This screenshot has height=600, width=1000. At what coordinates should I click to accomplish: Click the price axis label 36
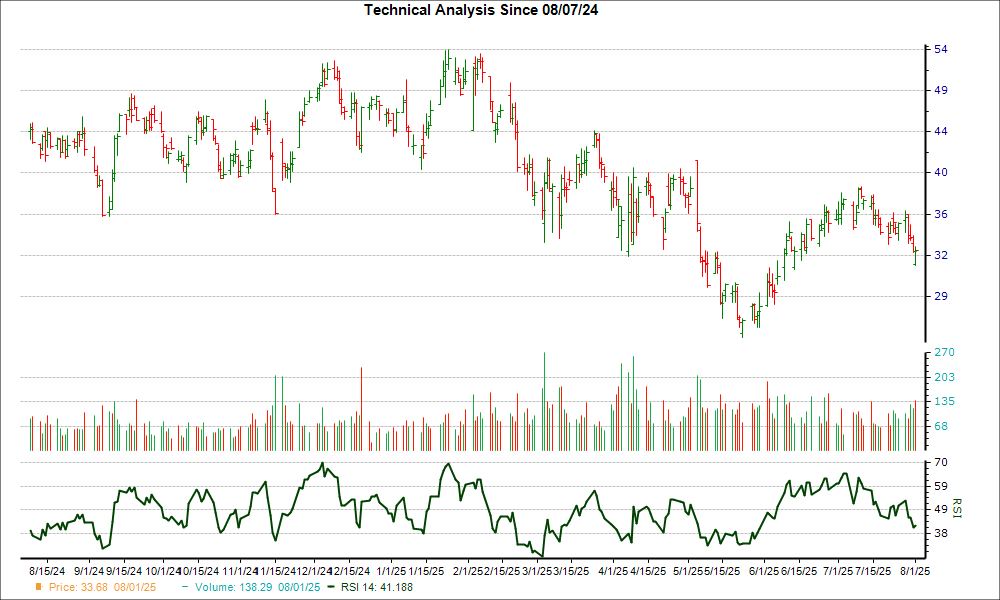pyautogui.click(x=941, y=214)
